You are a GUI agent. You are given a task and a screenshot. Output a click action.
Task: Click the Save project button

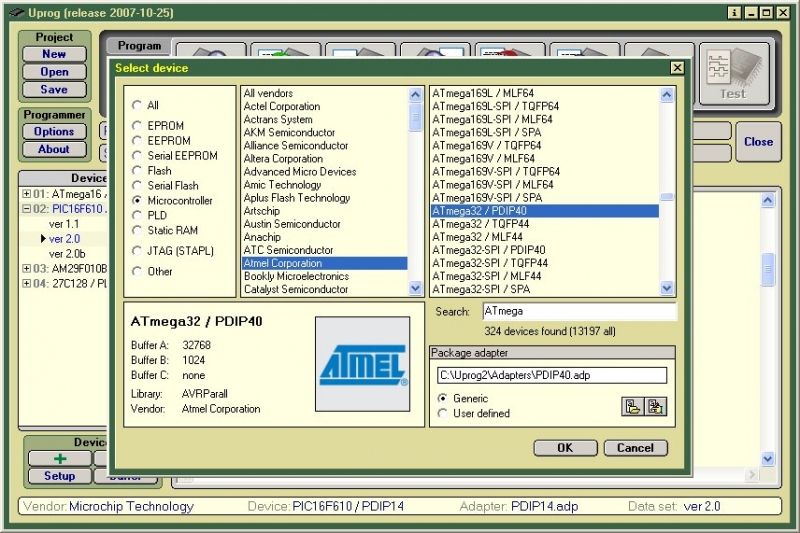tap(54, 89)
